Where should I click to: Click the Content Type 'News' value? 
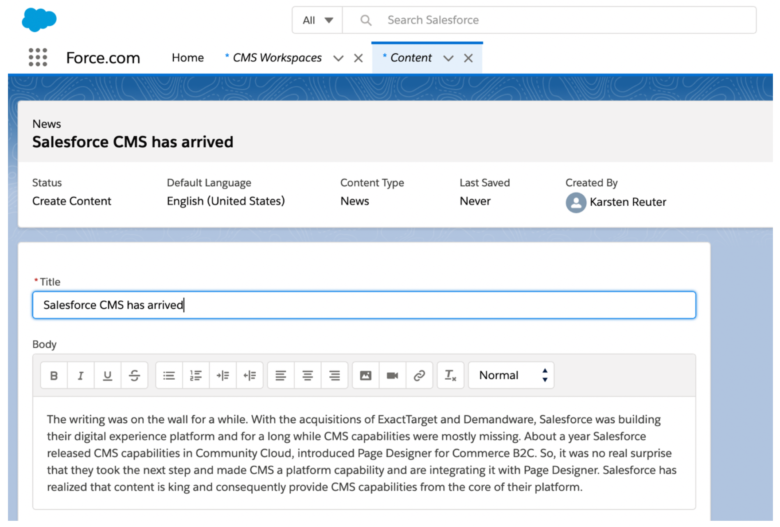click(355, 201)
